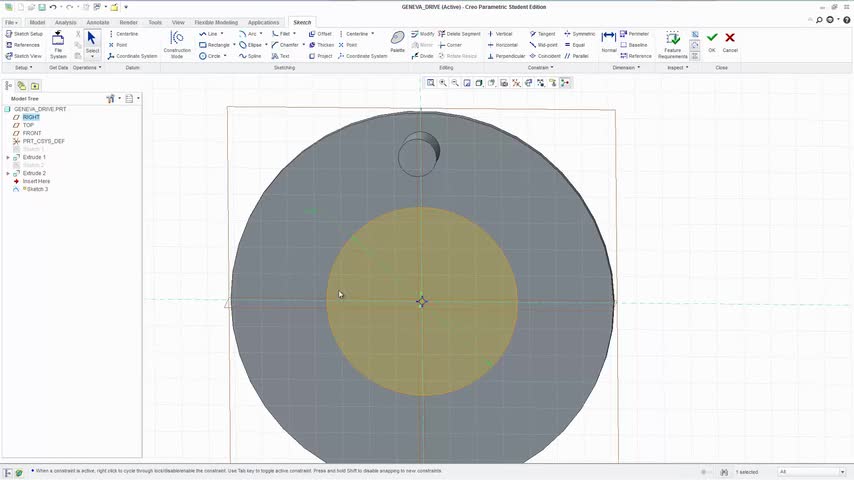Apply the Horizontal constraint
Viewport: 854px width, 480px height.
(502, 45)
